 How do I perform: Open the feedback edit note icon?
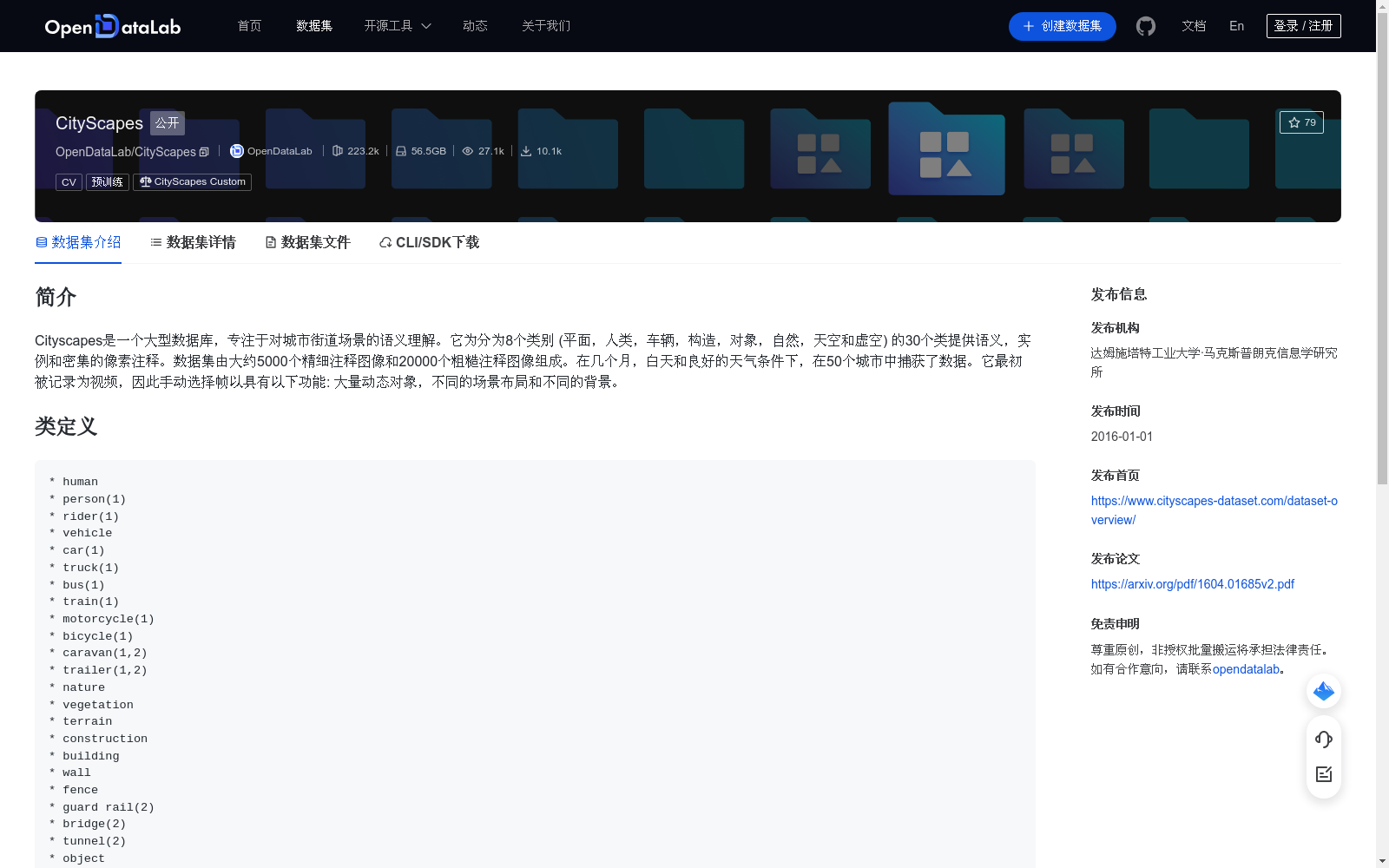click(1324, 774)
